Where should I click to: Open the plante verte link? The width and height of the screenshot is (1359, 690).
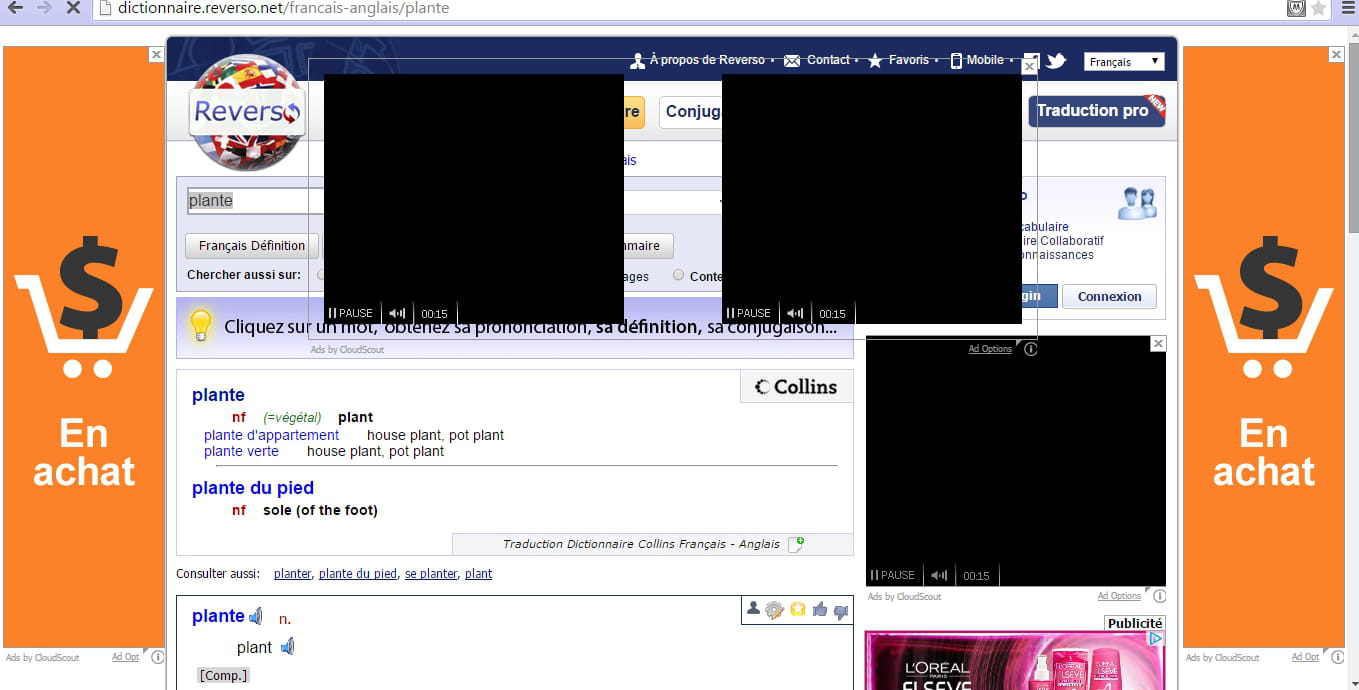pos(241,451)
